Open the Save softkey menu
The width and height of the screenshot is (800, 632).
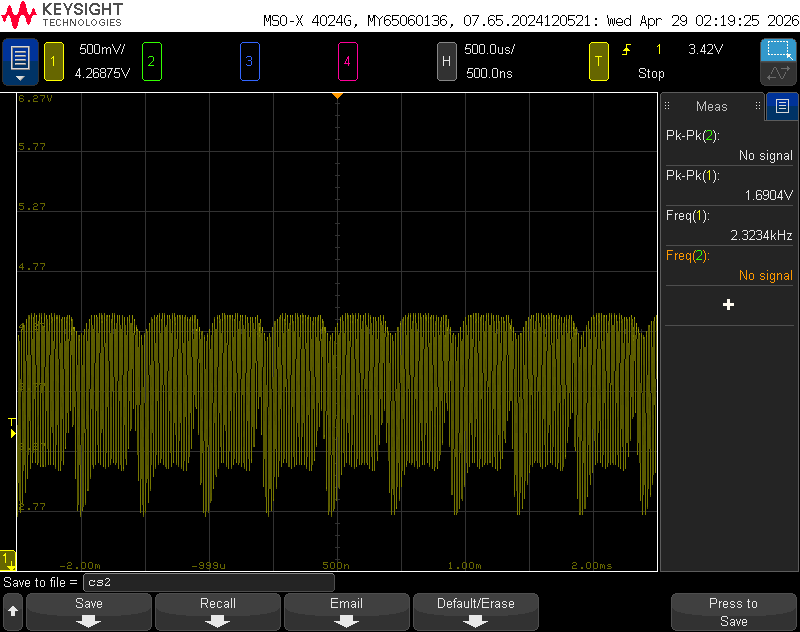point(89,612)
